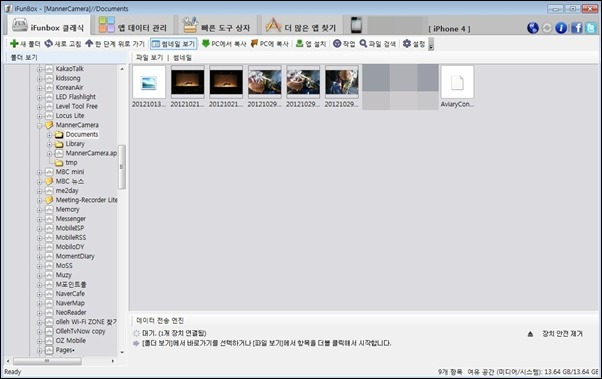Go up one level (한 단계 위로 가기)
The width and height of the screenshot is (602, 379).
click(115, 44)
